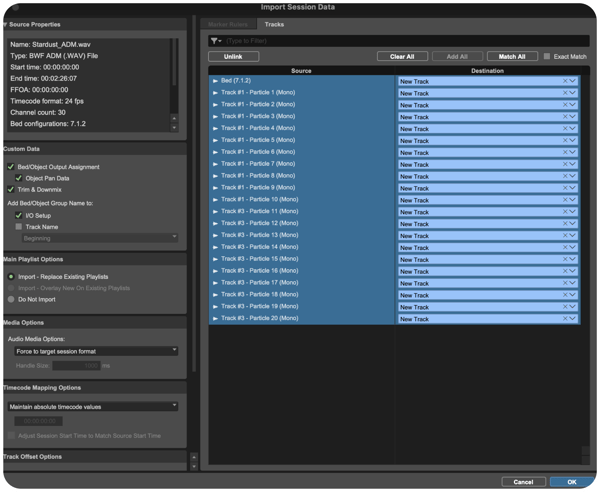Viewport: 600px width, 492px height.
Task: Clear destination X for Particle 10 row
Action: point(565,200)
